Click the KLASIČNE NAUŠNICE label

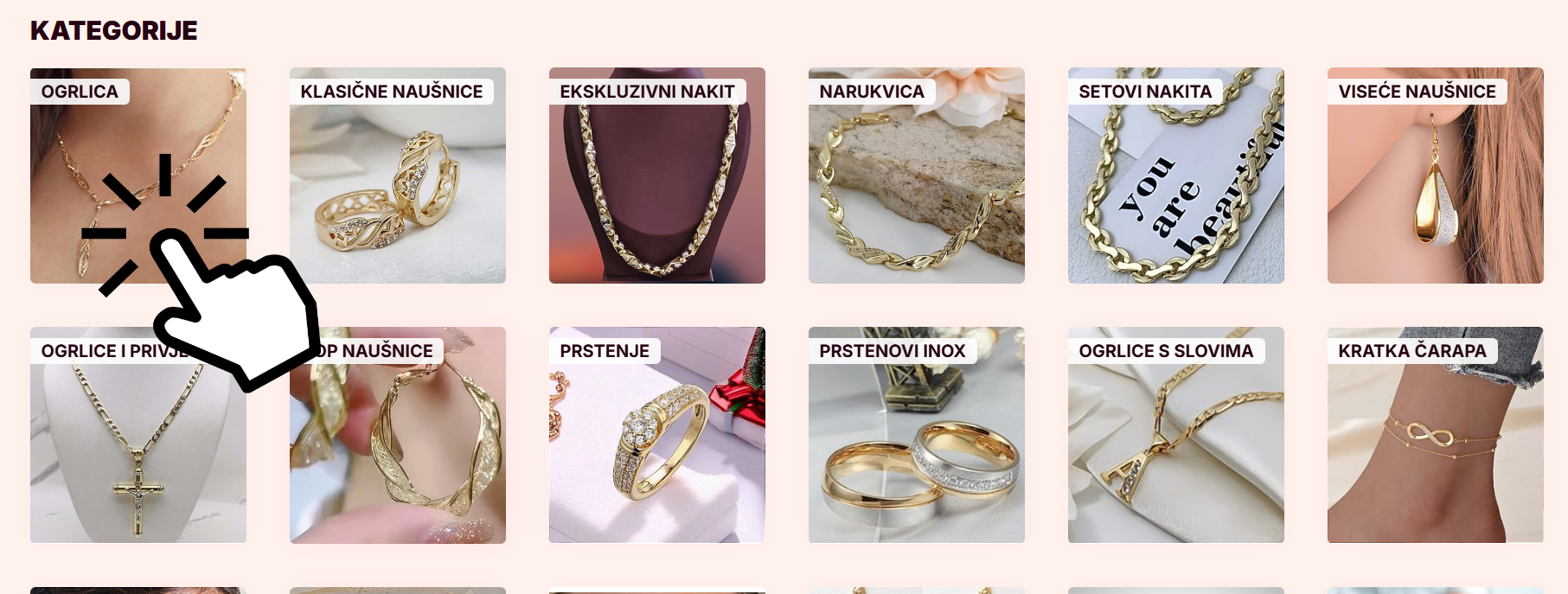[x=392, y=92]
